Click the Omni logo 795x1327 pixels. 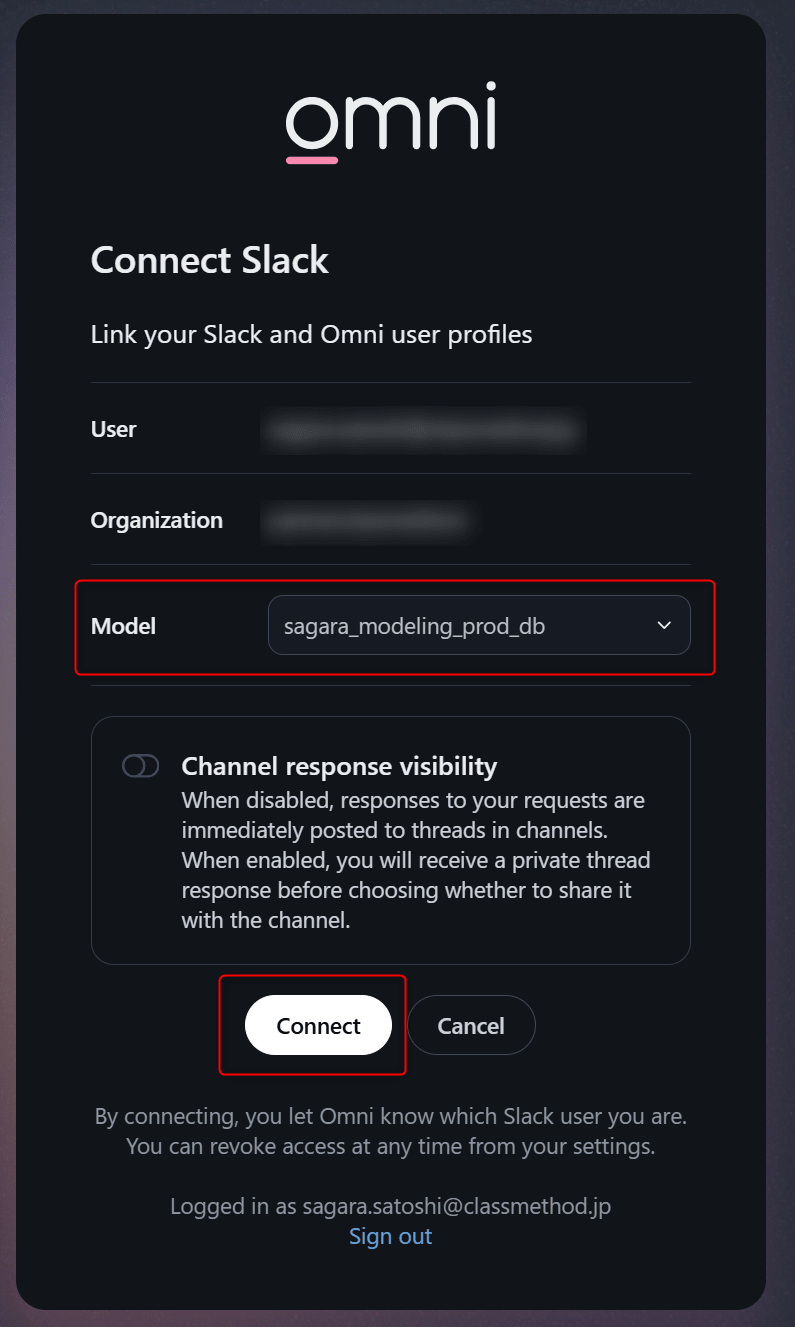pos(391,124)
